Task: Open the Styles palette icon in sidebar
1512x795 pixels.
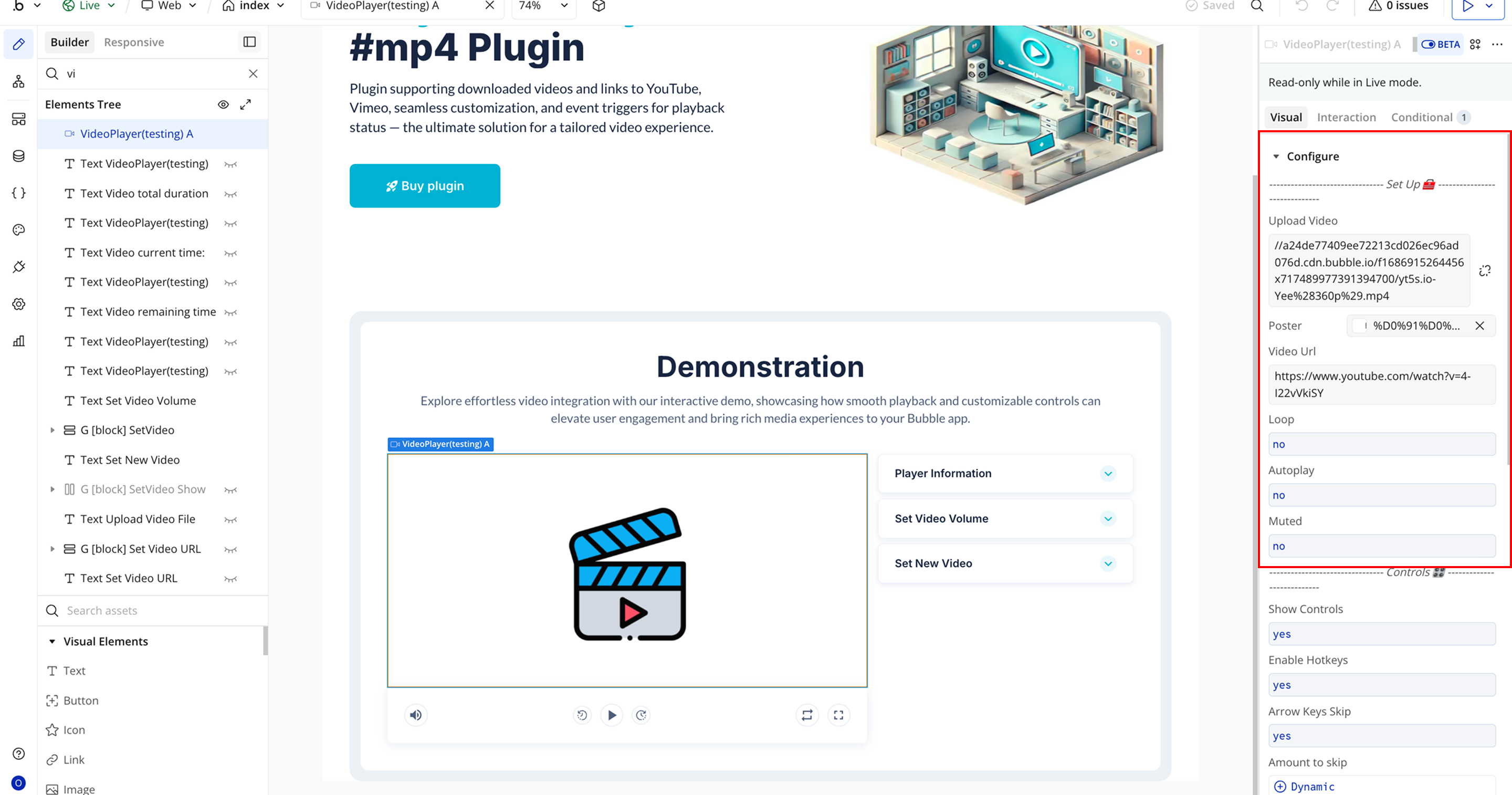Action: (19, 229)
